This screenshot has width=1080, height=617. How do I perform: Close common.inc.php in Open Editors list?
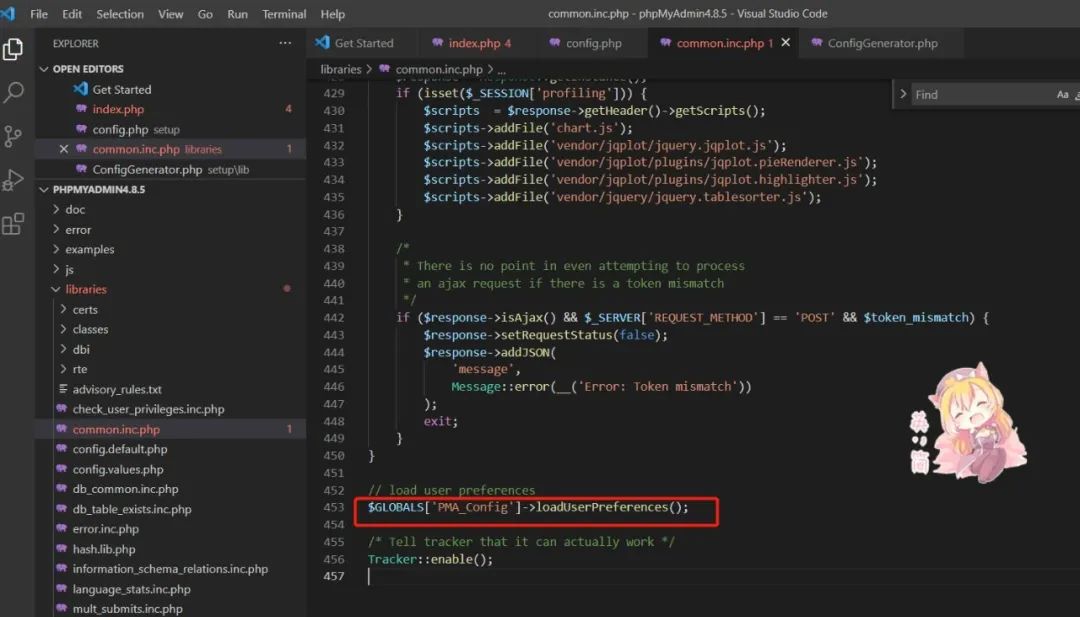coord(63,149)
